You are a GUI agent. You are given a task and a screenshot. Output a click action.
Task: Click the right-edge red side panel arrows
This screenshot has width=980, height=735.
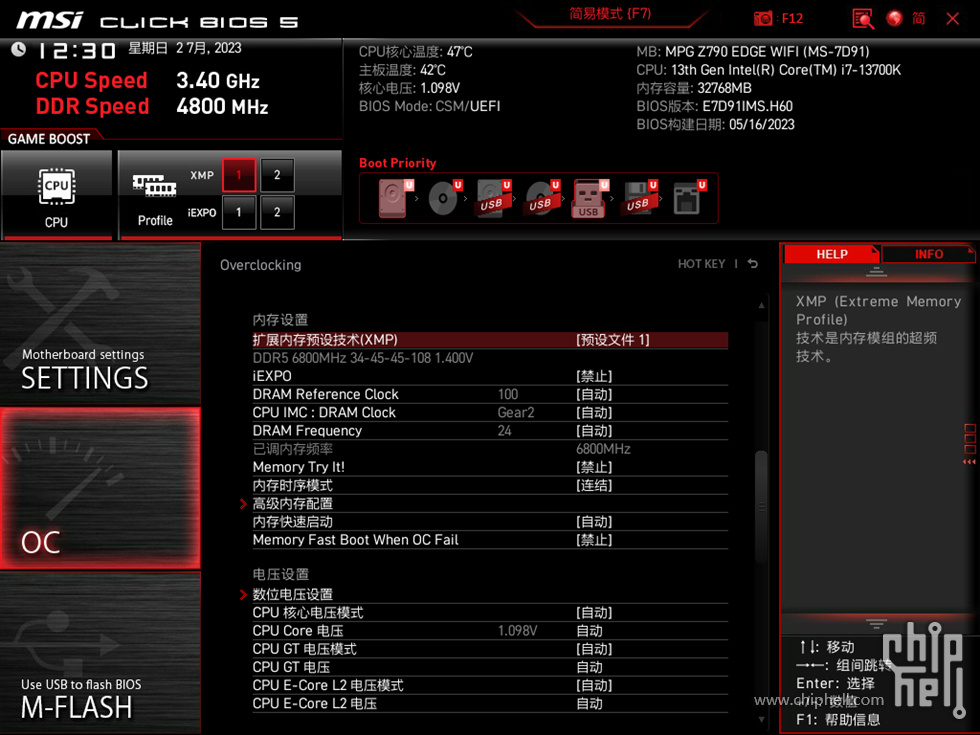click(x=969, y=462)
